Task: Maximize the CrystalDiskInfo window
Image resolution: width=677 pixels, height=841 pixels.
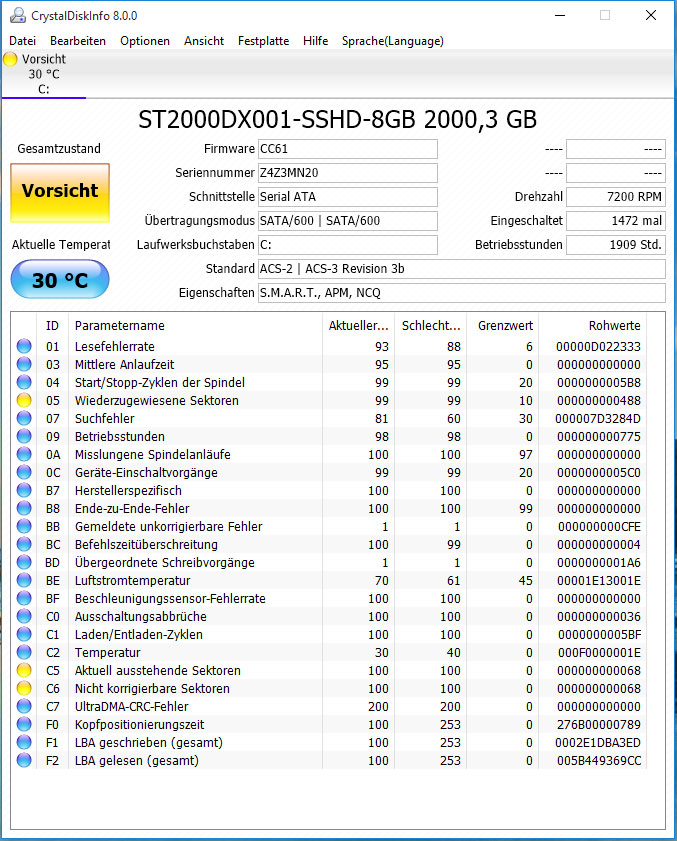Action: 605,15
